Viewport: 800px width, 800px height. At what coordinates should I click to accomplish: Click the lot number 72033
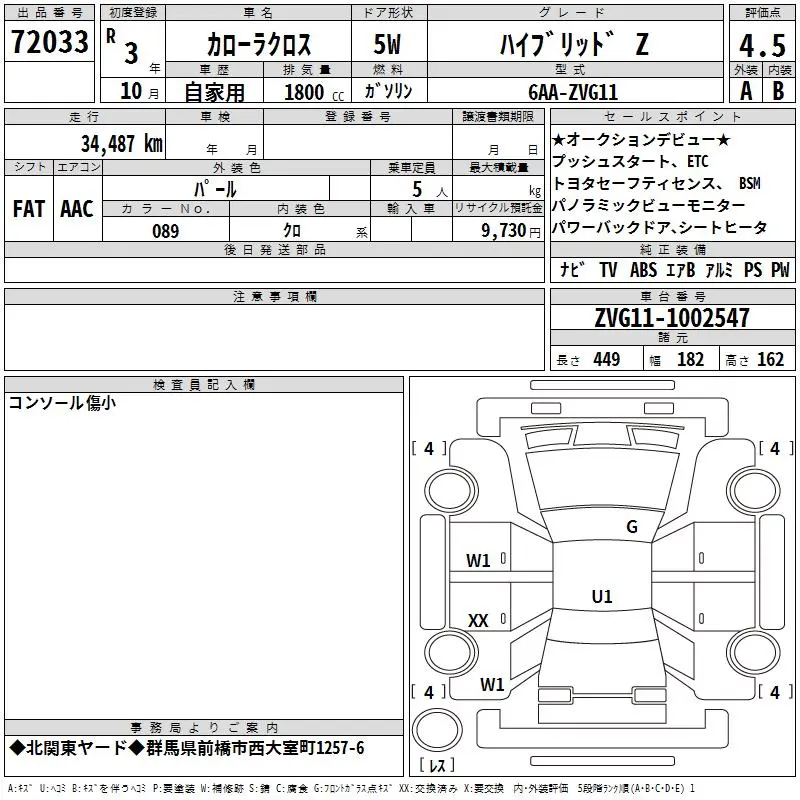point(49,42)
